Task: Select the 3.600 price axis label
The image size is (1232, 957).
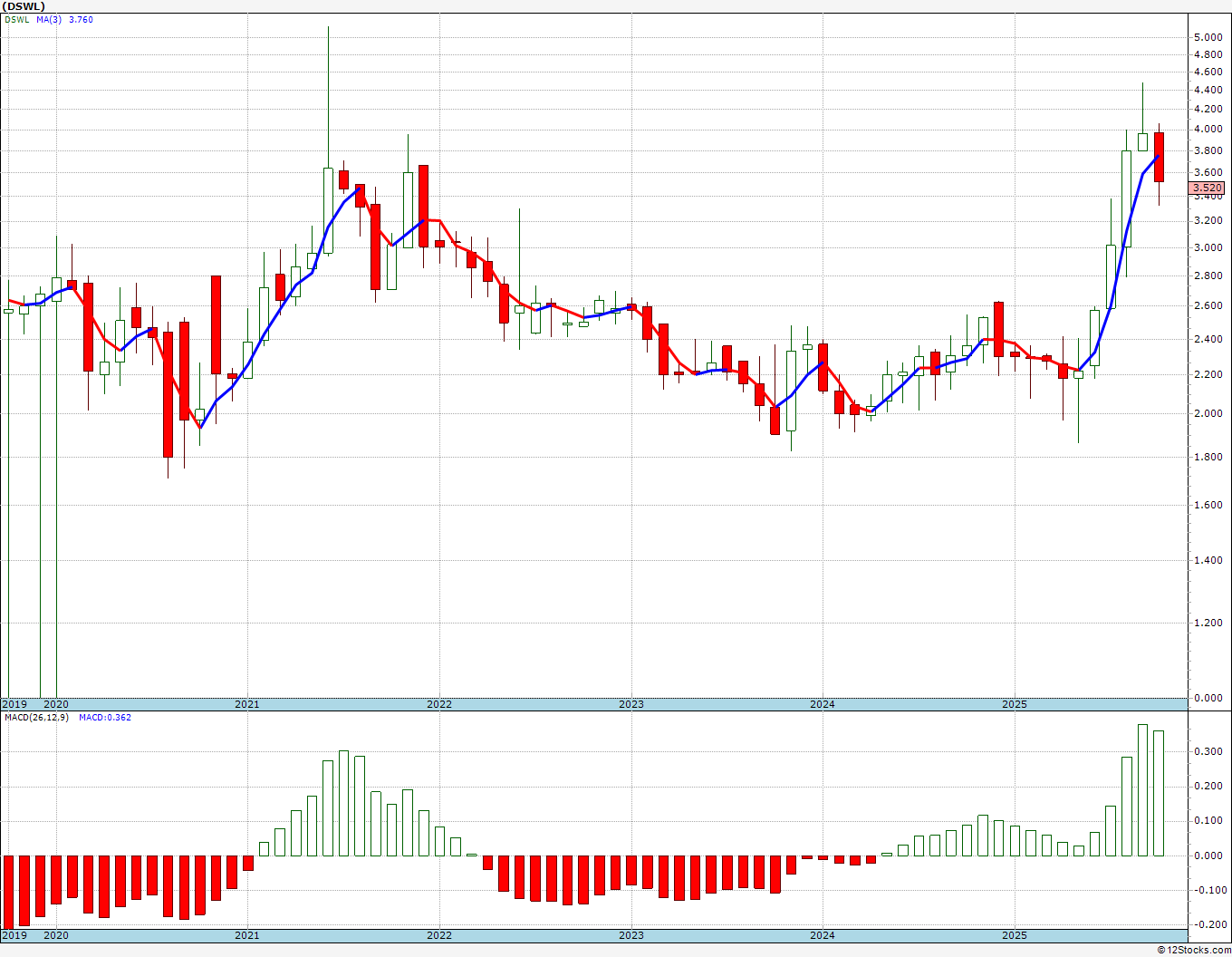Action: point(1208,172)
